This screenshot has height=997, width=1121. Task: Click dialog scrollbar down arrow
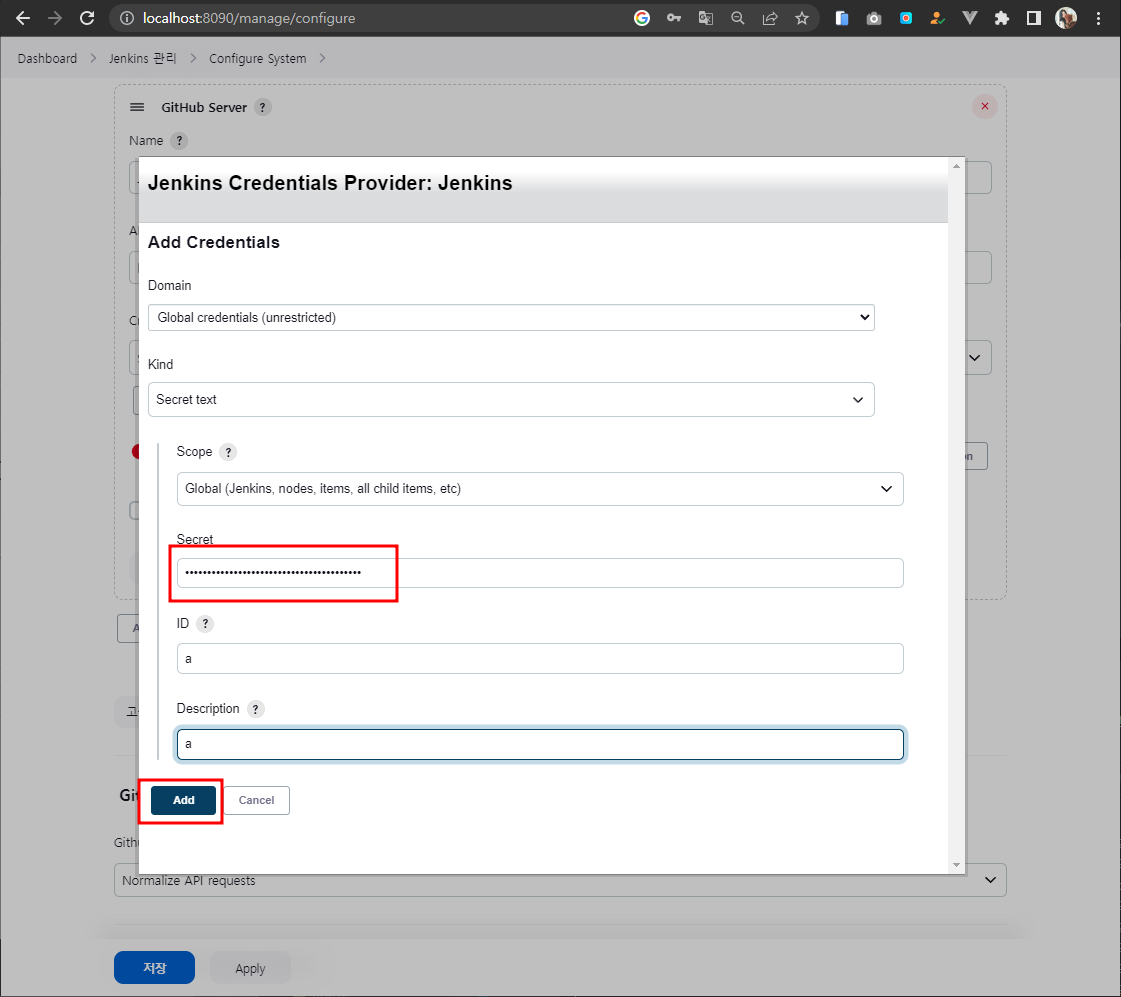[957, 865]
